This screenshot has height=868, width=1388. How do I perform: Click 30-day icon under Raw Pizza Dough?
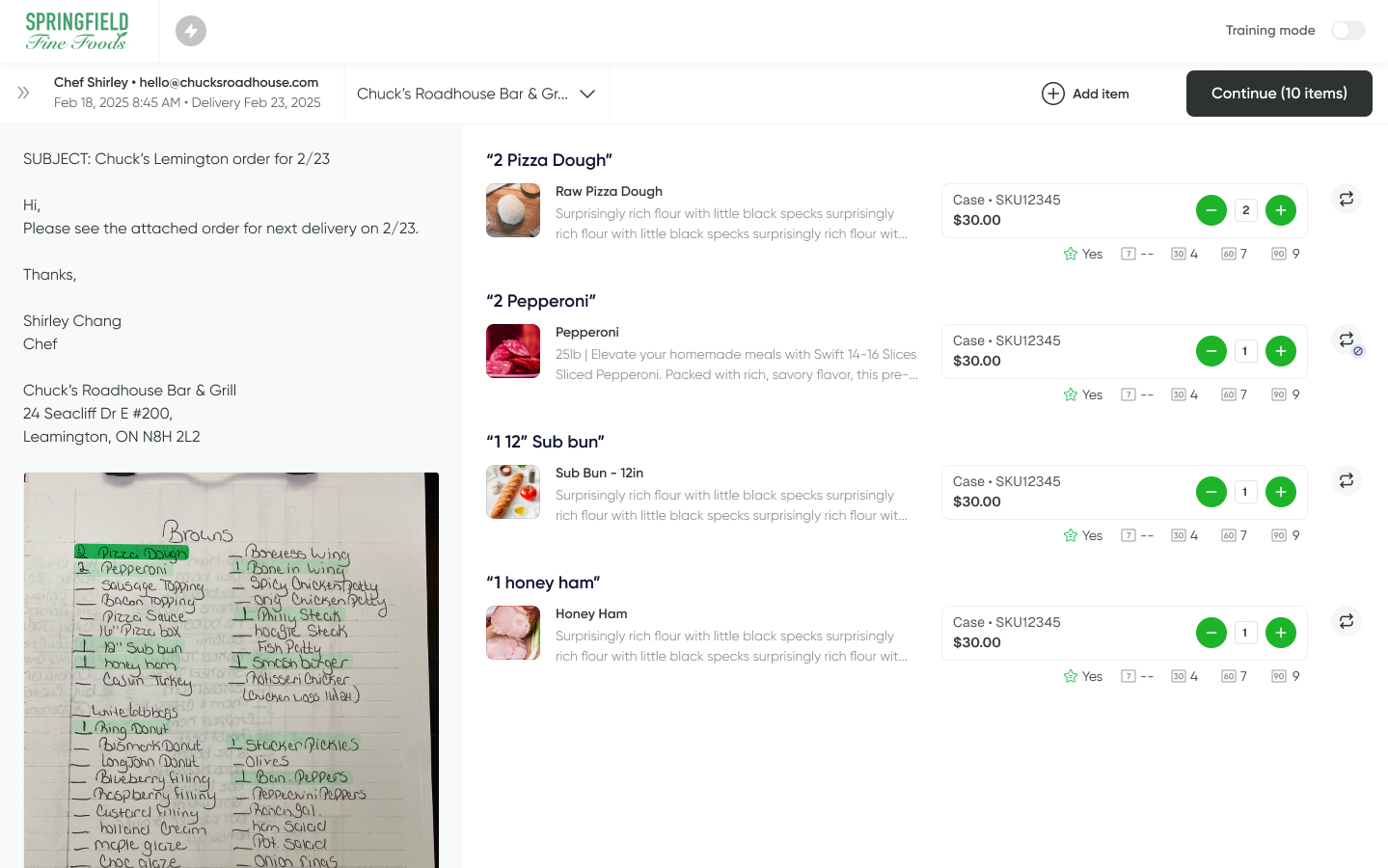coord(1178,254)
